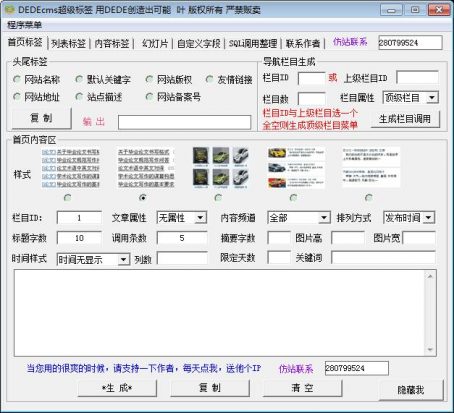This screenshot has height=413, width=454.
Task: Open the 自定义字段 tab
Action: [x=199, y=43]
